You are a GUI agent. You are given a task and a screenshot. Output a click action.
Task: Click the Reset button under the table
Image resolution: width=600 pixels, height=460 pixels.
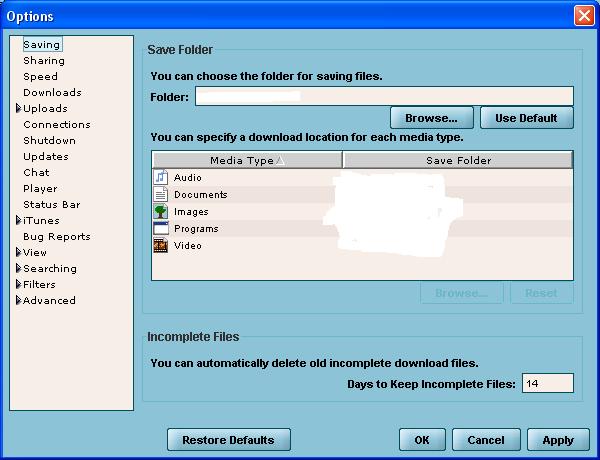point(541,293)
